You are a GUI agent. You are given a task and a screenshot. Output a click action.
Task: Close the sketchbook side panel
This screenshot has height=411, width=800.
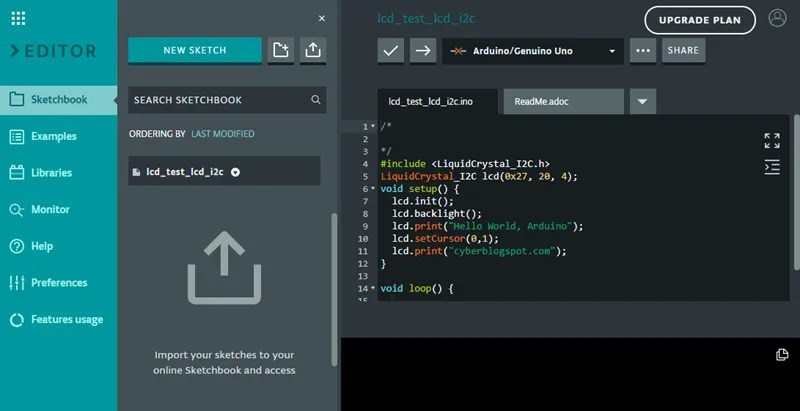pyautogui.click(x=321, y=18)
